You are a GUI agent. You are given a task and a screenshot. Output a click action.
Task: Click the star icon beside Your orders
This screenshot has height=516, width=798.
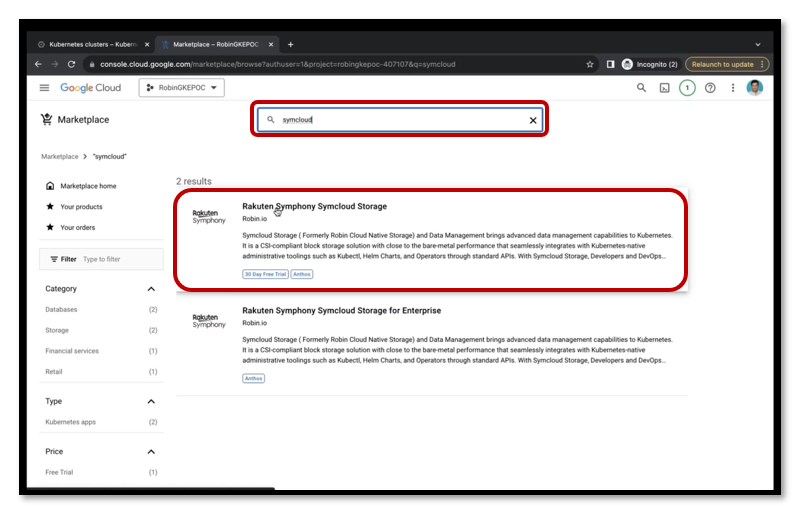(50, 227)
